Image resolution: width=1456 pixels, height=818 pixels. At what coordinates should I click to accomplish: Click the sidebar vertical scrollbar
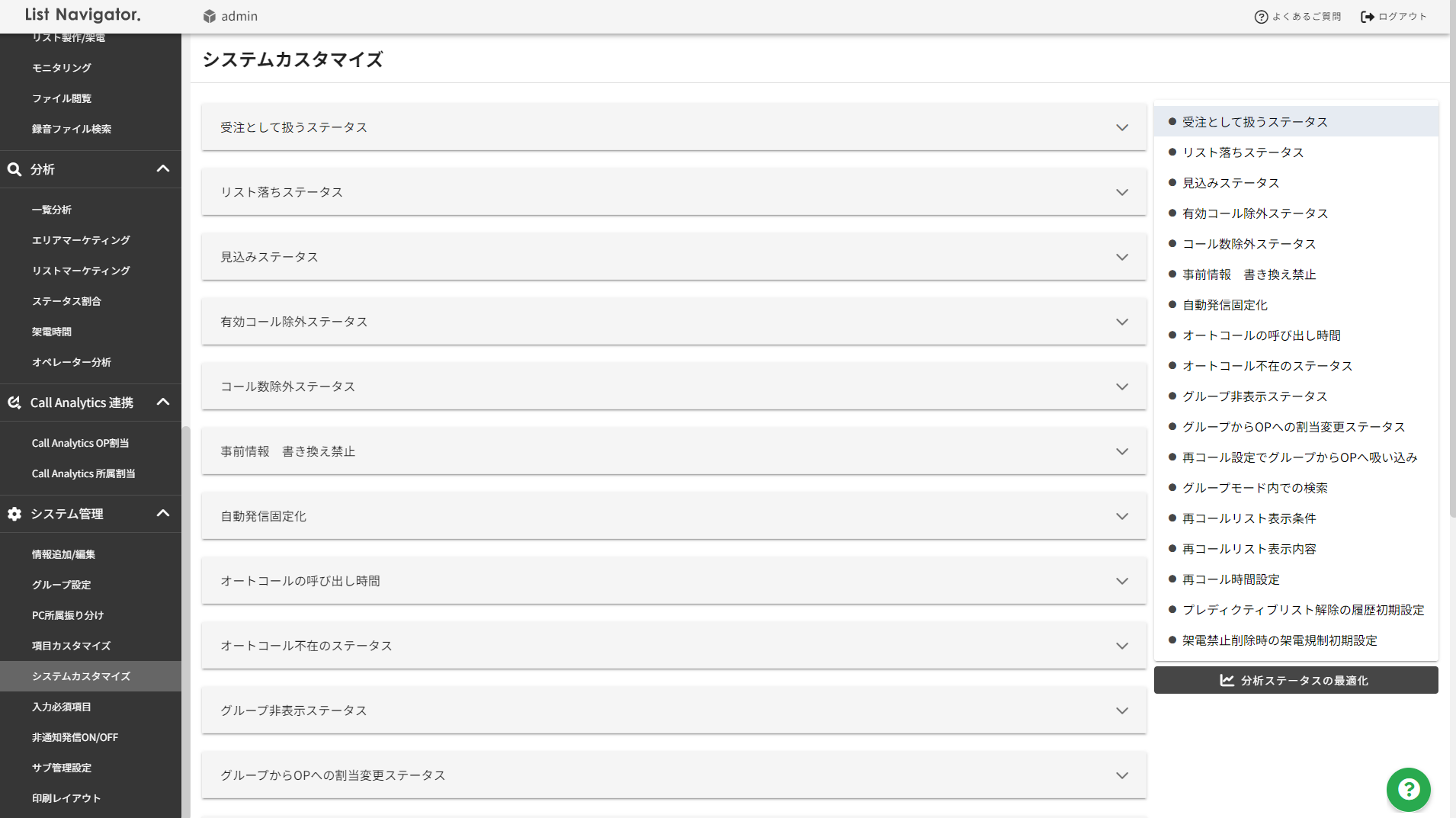tap(185, 621)
